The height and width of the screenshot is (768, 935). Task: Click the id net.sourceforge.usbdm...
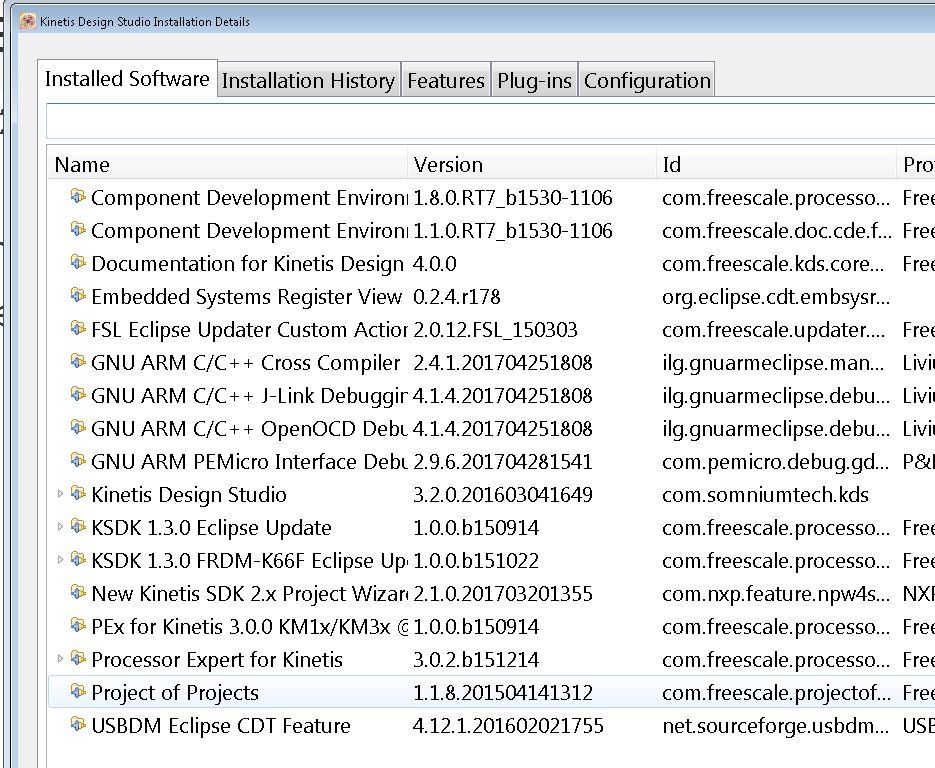[x=776, y=726]
